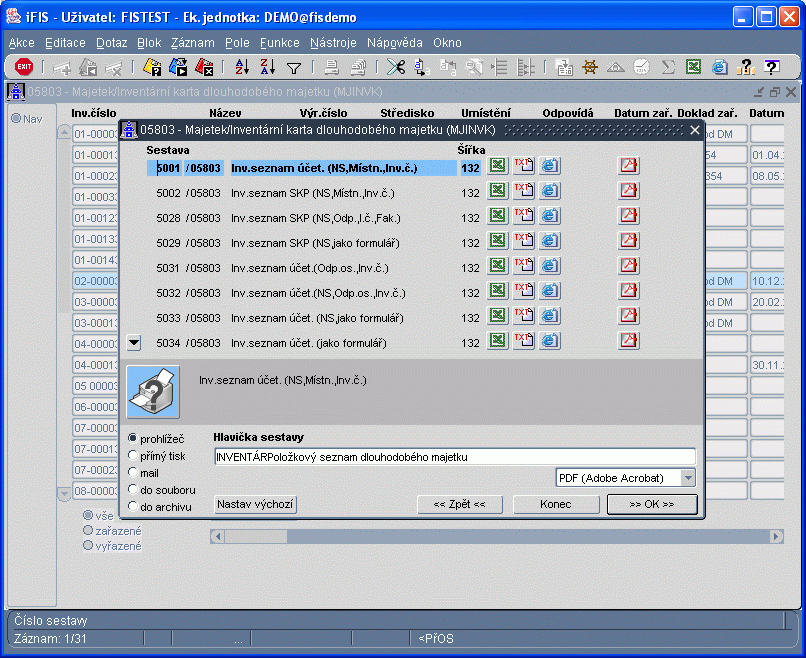Export report 5001 to Excel
Viewport: 806px width, 658px height.
[x=498, y=166]
